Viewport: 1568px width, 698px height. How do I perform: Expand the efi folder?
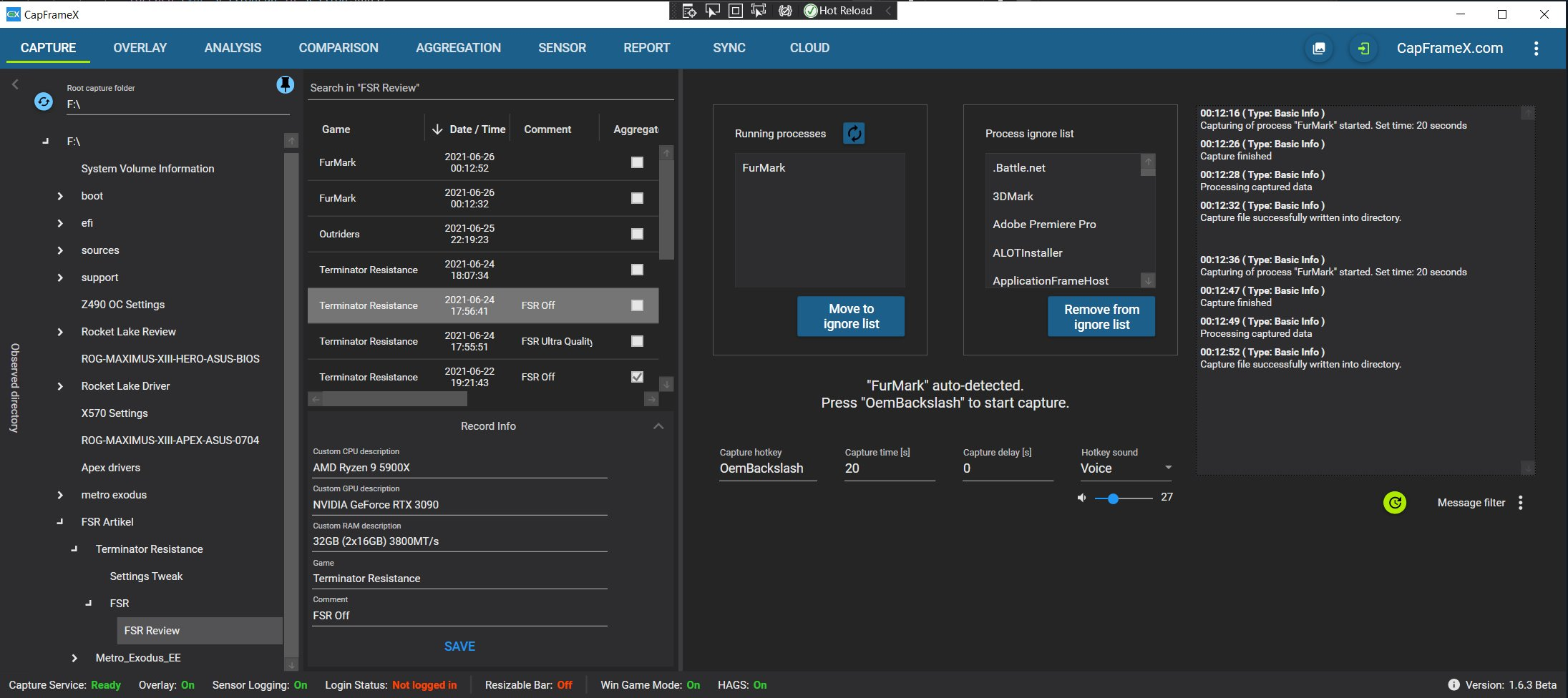[60, 223]
